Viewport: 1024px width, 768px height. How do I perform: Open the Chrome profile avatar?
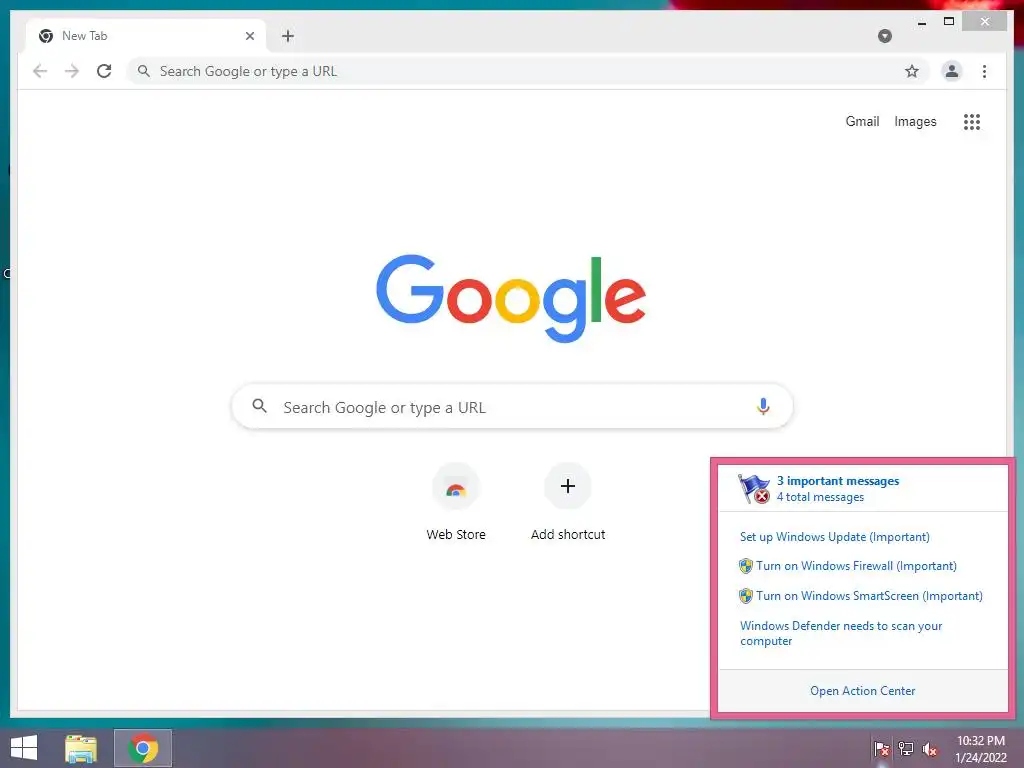[x=952, y=71]
